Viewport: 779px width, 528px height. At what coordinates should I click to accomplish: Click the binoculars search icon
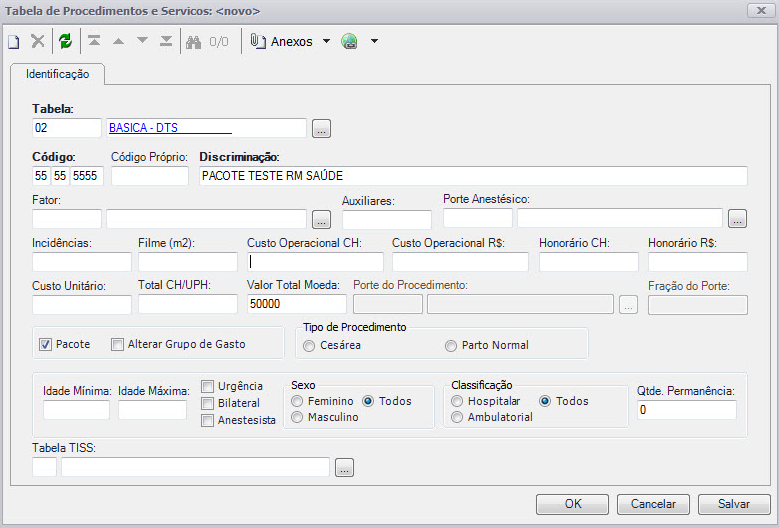coord(193,42)
